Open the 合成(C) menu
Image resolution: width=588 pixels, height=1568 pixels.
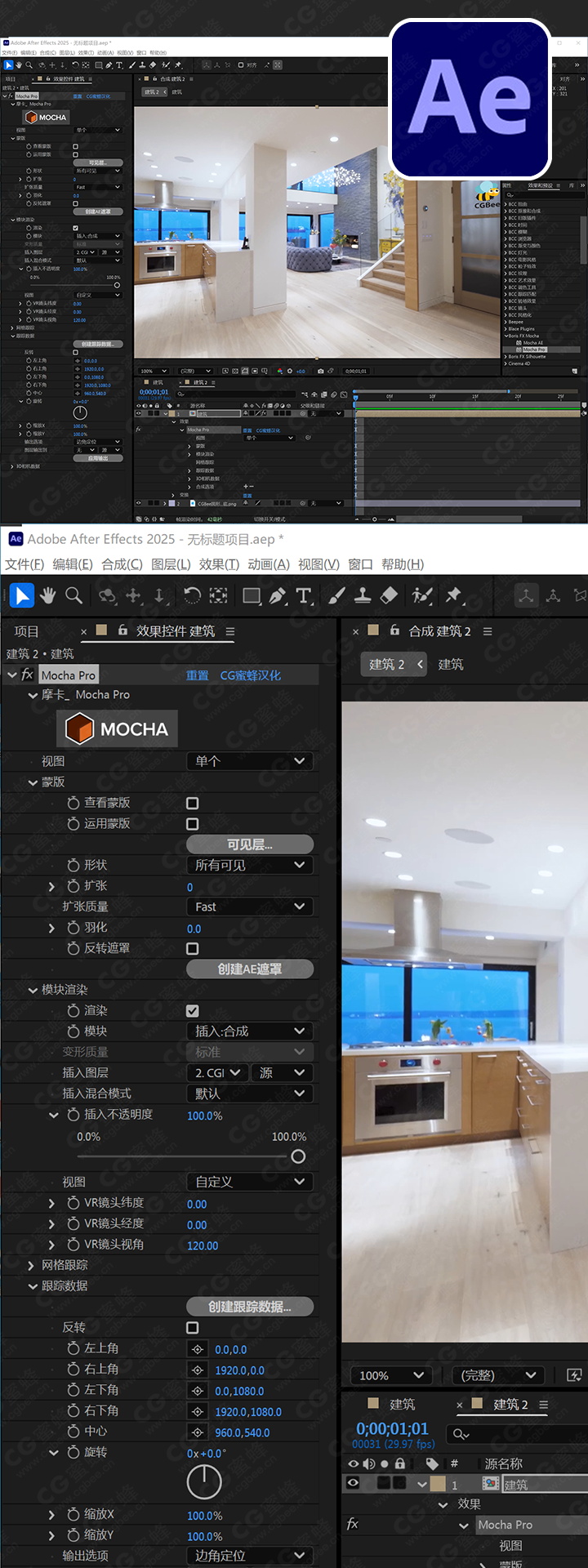click(122, 564)
